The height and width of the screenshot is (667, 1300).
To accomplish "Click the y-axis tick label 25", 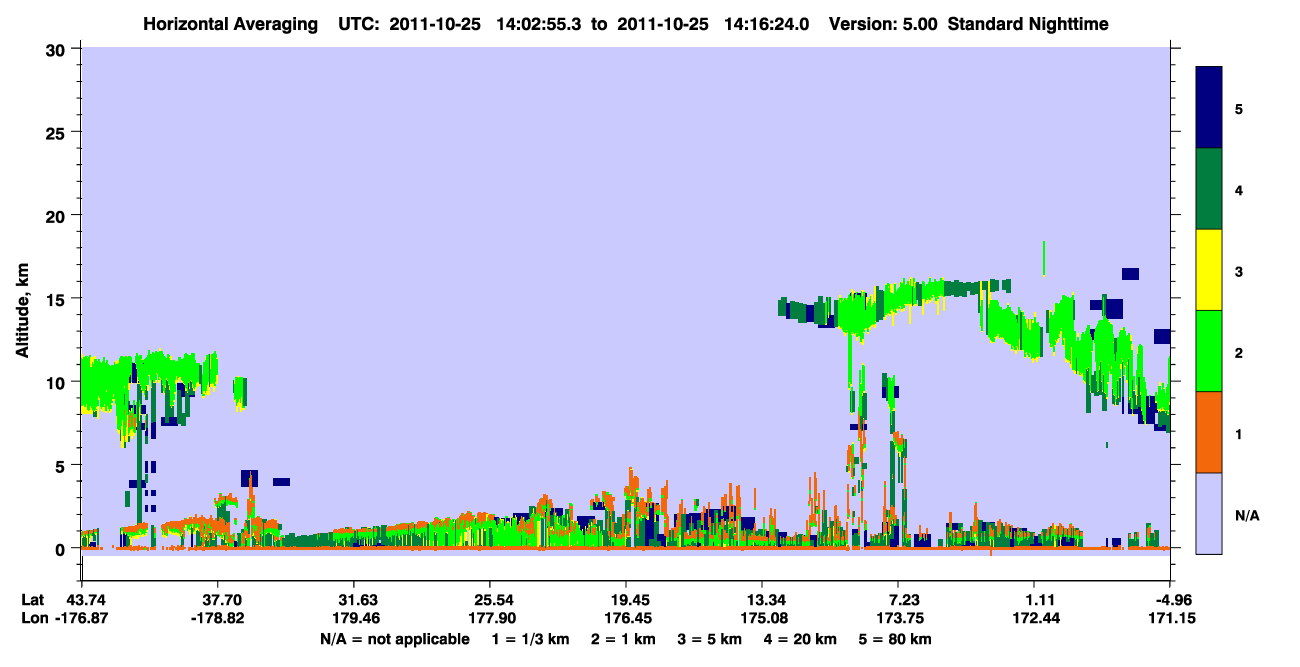I will point(57,132).
